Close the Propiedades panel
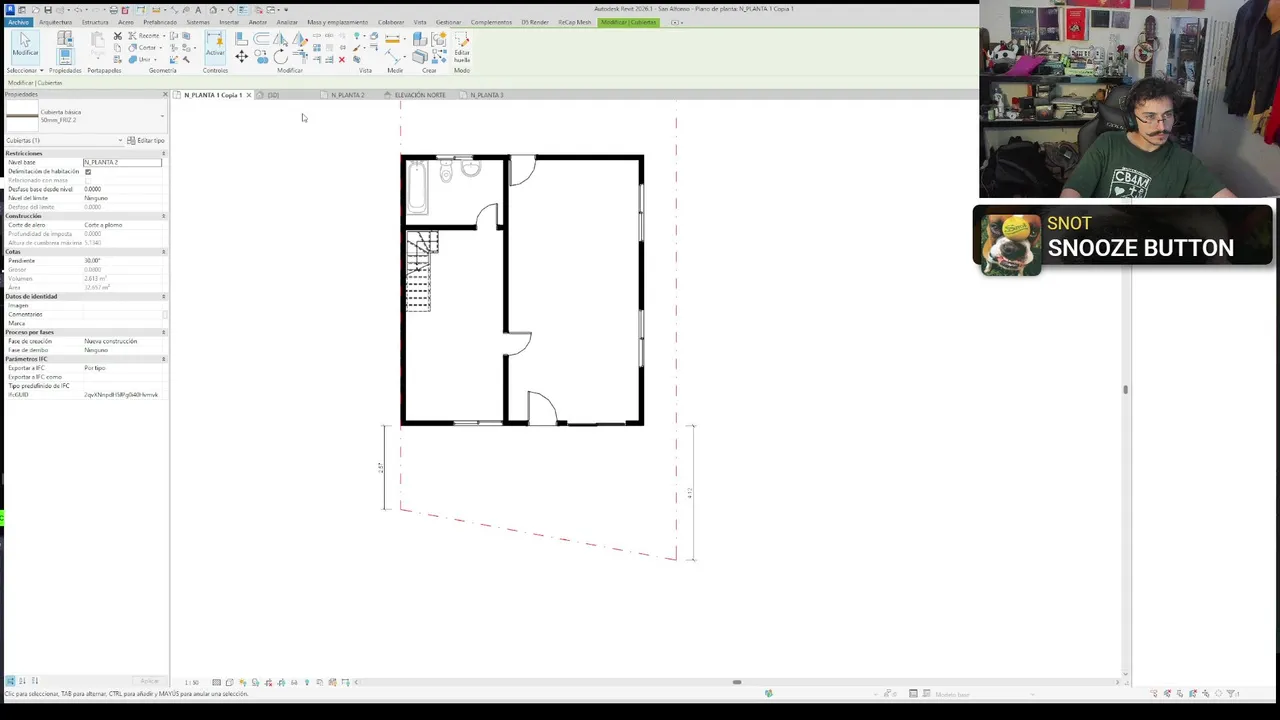This screenshot has width=1280, height=720. (165, 94)
